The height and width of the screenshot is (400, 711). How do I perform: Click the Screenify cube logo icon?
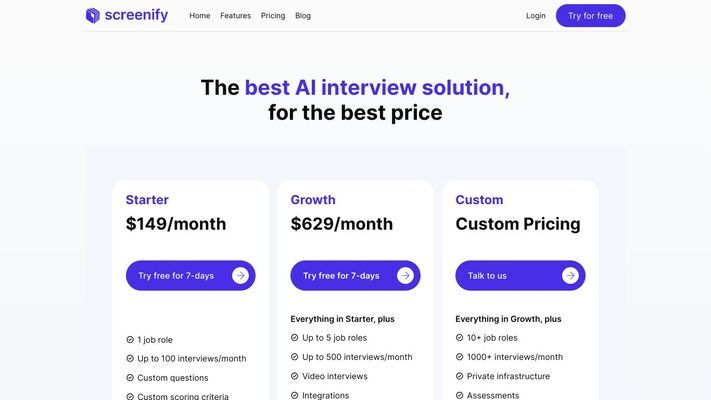(x=93, y=15)
